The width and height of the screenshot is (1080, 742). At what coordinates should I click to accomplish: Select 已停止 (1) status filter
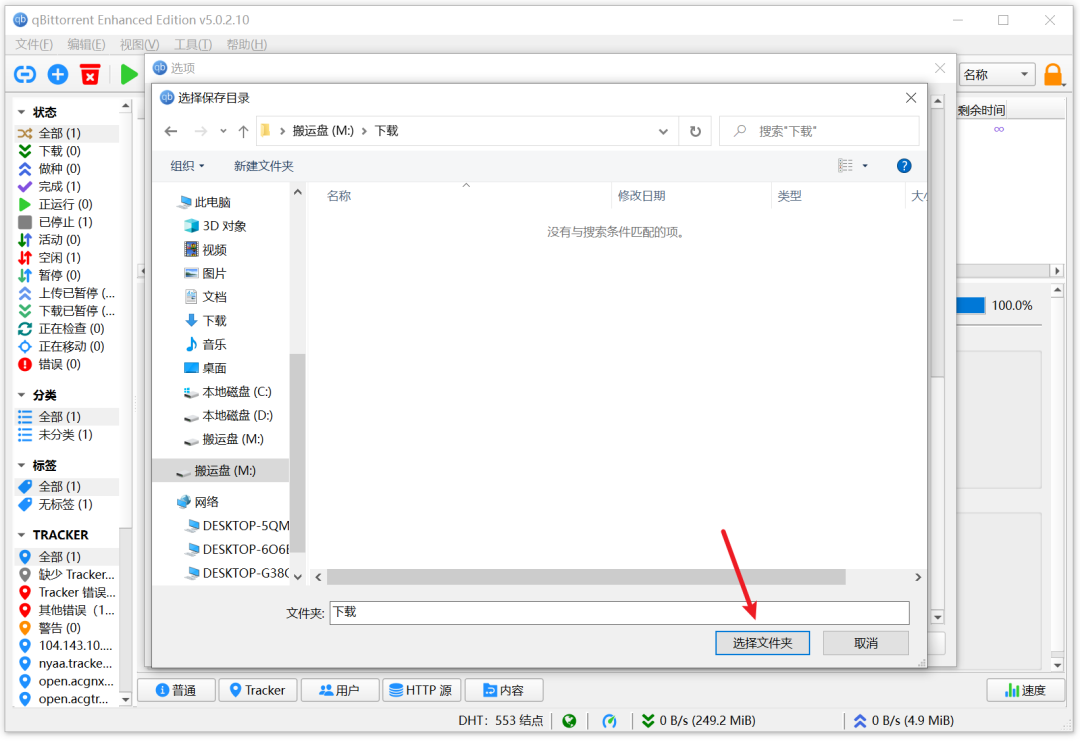[x=65, y=222]
